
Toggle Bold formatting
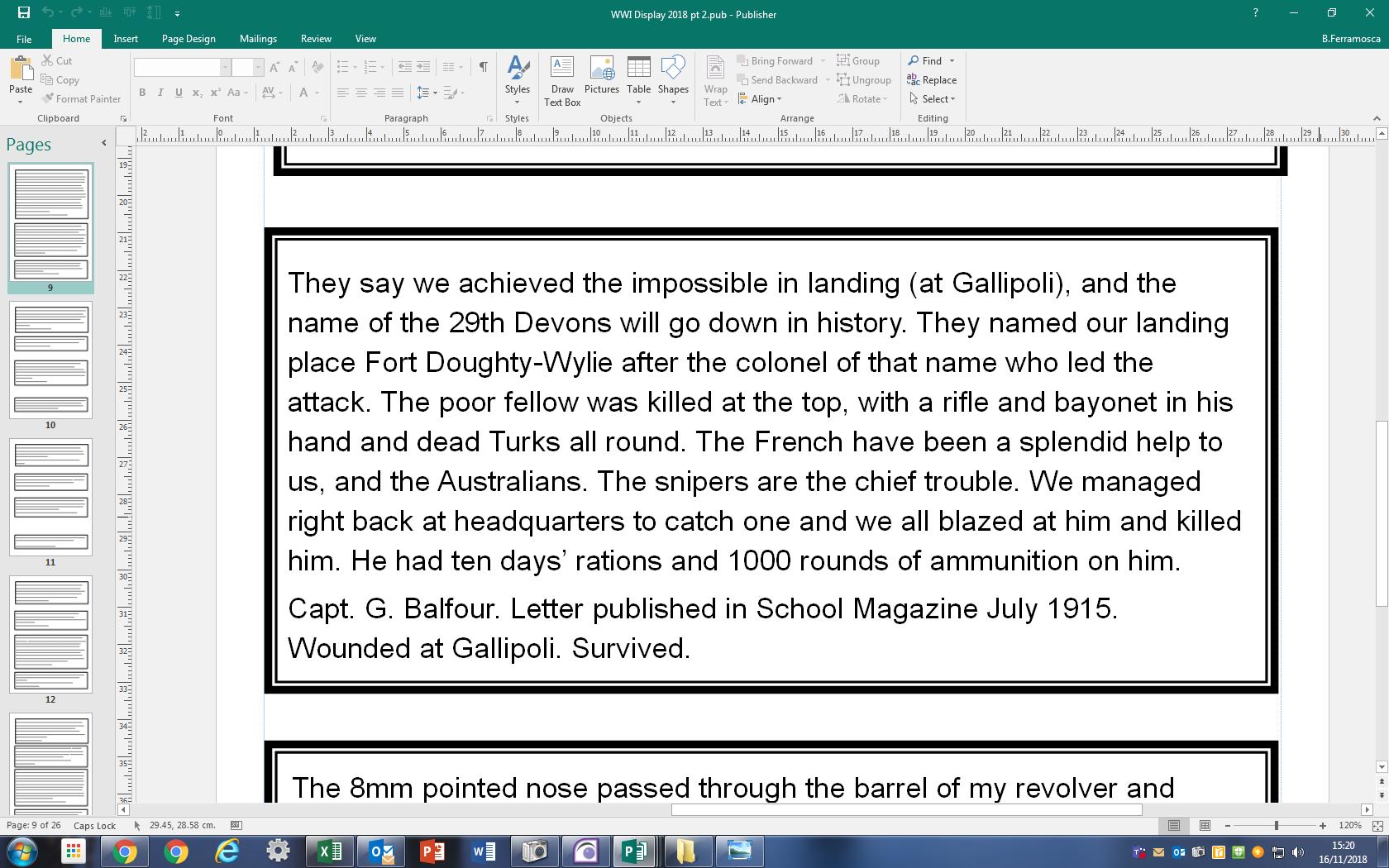pos(142,93)
